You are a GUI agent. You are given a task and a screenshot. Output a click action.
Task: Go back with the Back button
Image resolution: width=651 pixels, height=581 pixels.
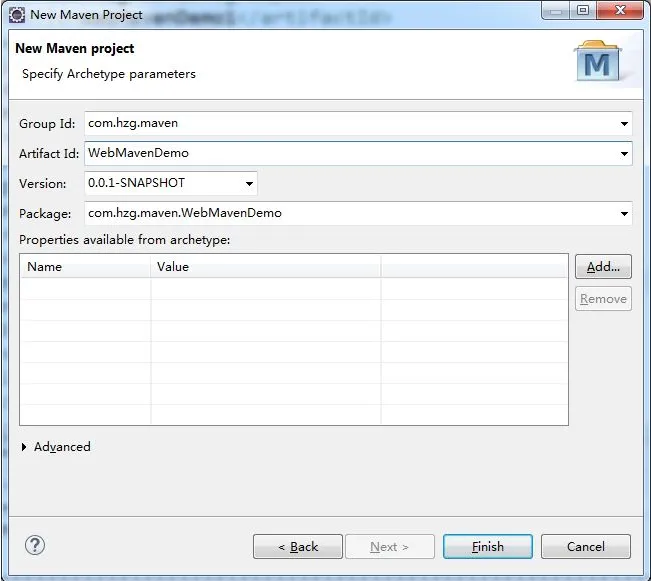(298, 547)
